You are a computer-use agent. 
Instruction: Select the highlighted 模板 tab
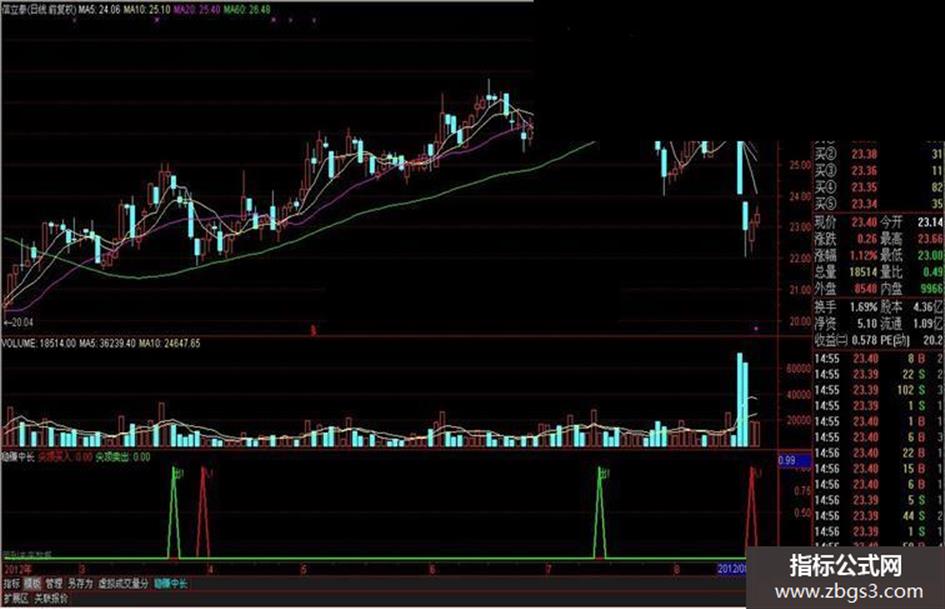pos(33,584)
